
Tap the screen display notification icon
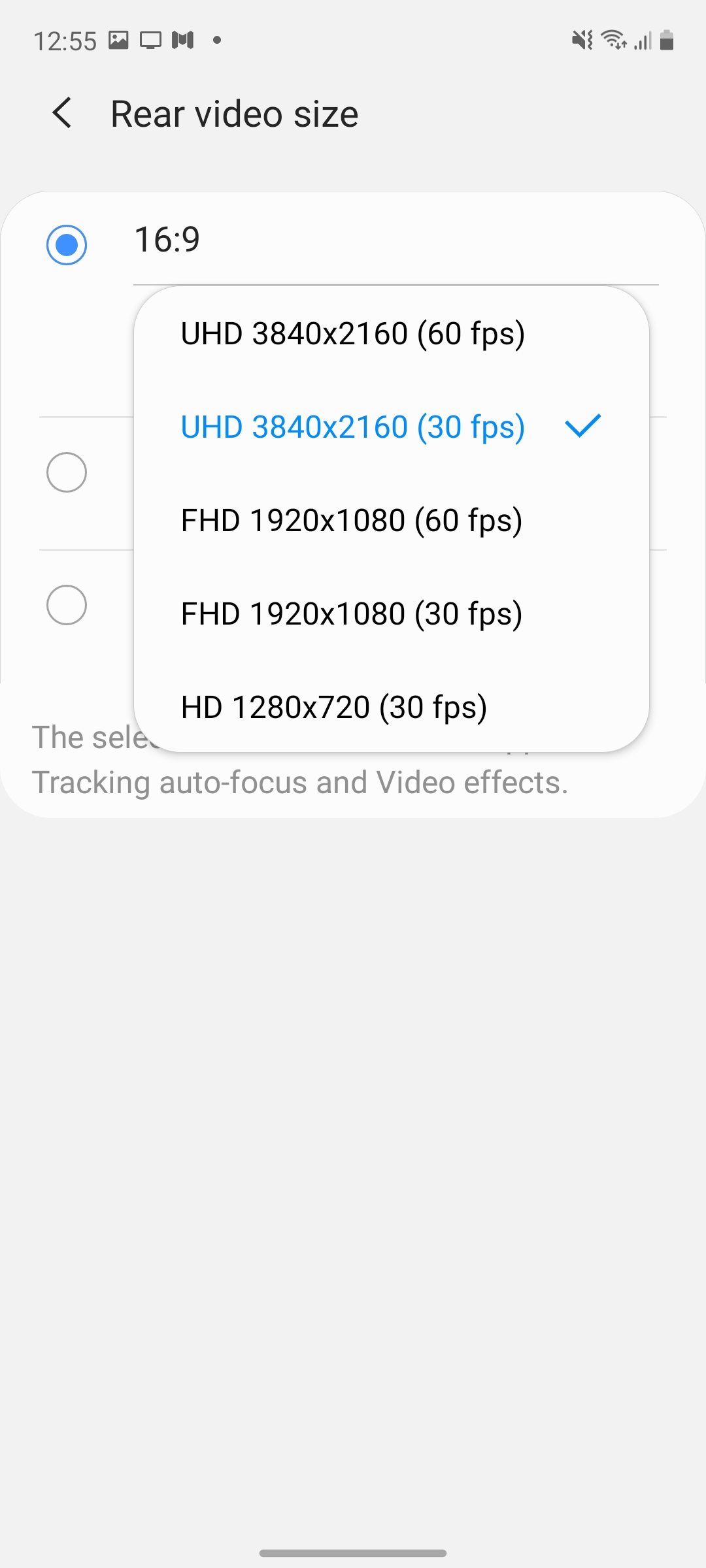(150, 41)
